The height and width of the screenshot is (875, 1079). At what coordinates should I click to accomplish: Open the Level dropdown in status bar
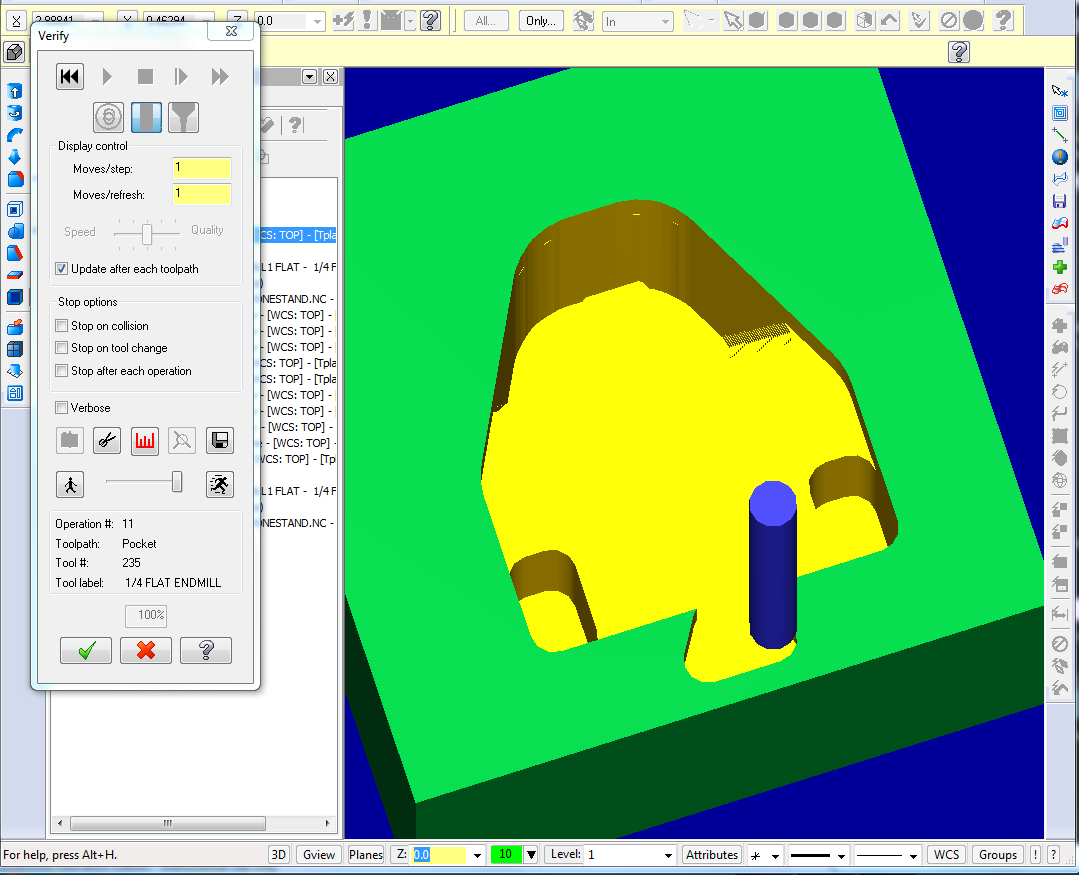click(668, 855)
